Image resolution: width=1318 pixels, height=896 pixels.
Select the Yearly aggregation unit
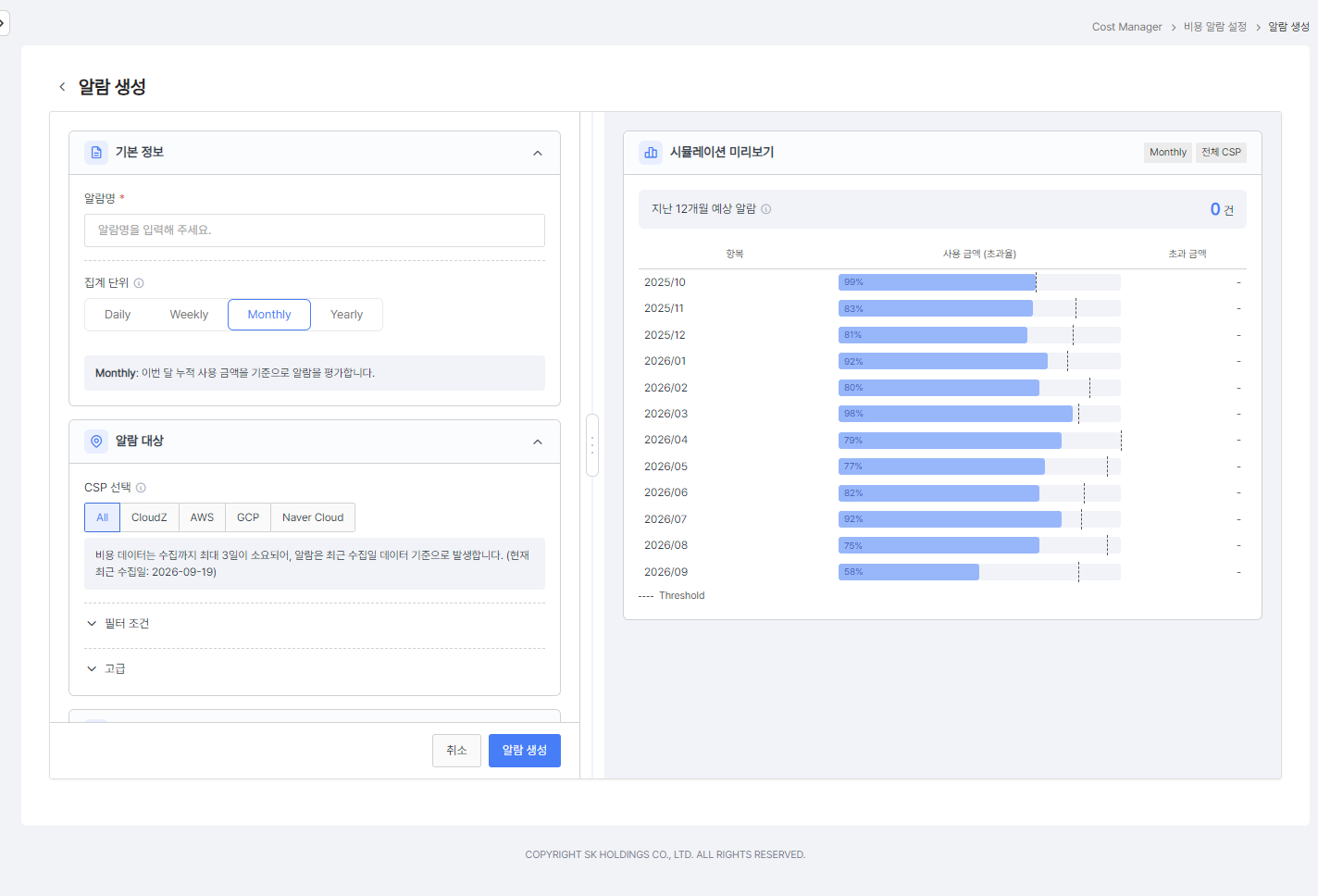[x=347, y=315]
